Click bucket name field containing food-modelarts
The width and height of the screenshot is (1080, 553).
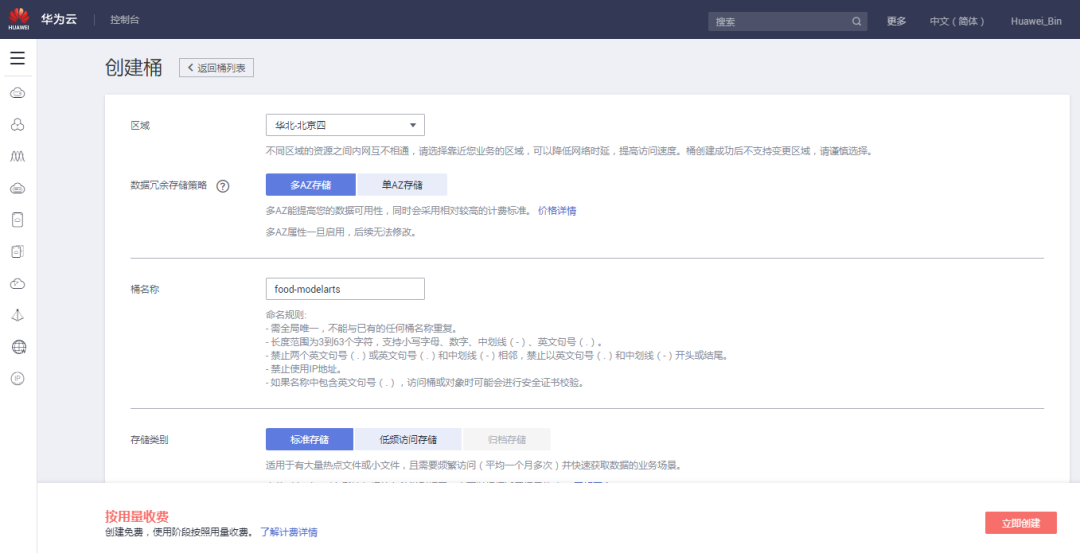[x=345, y=289]
